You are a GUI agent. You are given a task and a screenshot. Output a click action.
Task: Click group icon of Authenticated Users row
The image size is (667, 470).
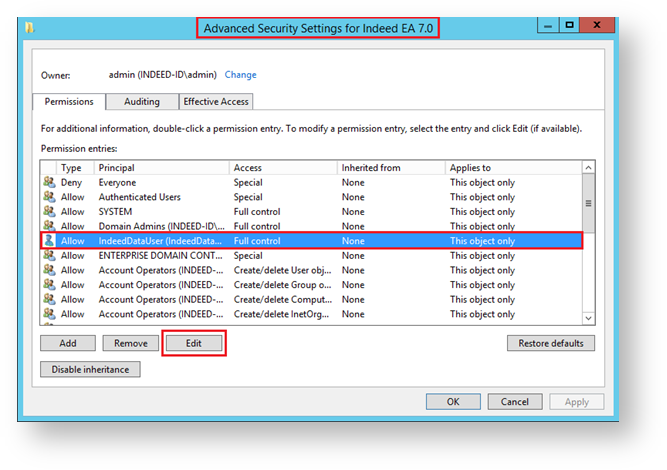click(49, 197)
